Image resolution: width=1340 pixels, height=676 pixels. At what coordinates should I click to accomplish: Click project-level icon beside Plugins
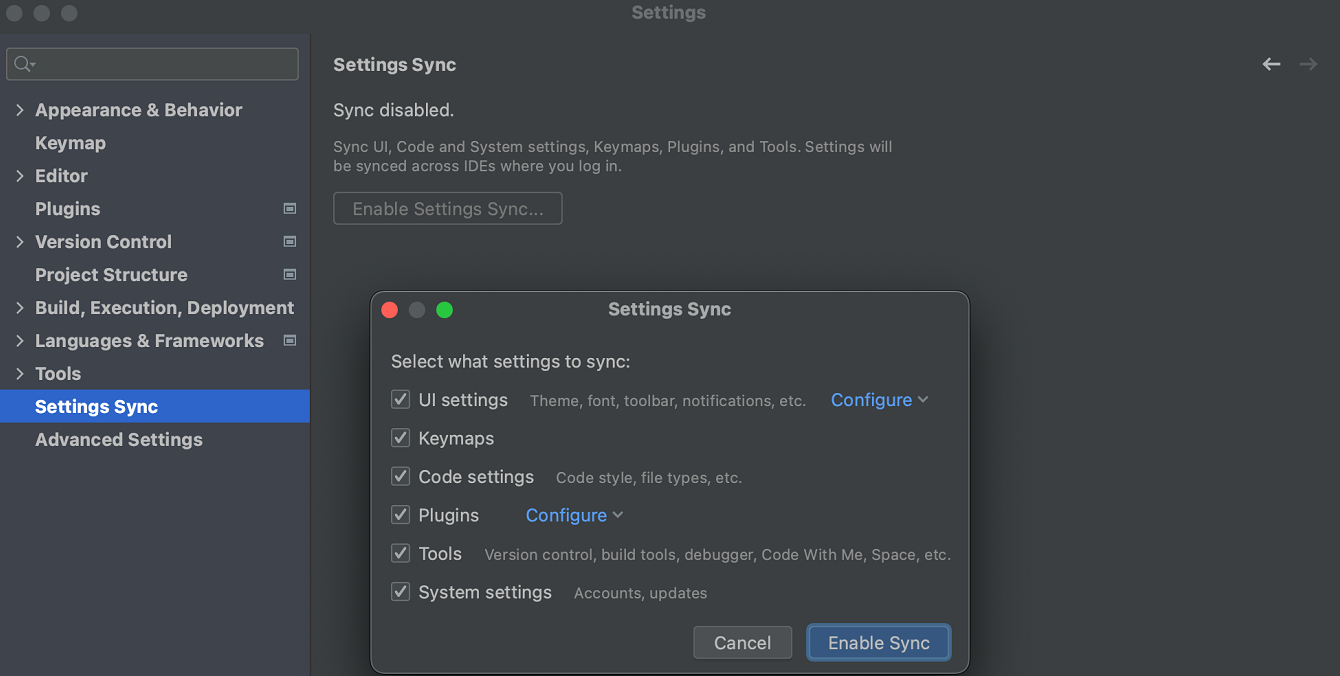pos(290,209)
